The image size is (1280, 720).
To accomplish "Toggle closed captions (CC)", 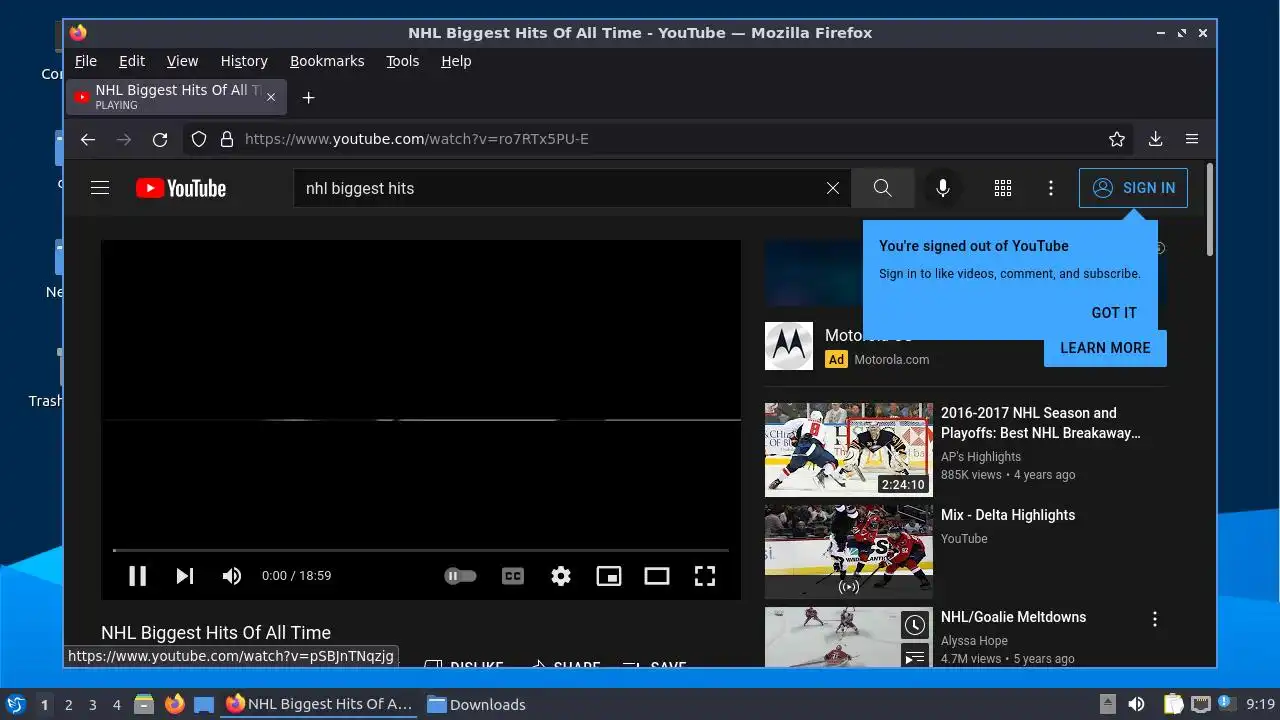I will click(513, 576).
